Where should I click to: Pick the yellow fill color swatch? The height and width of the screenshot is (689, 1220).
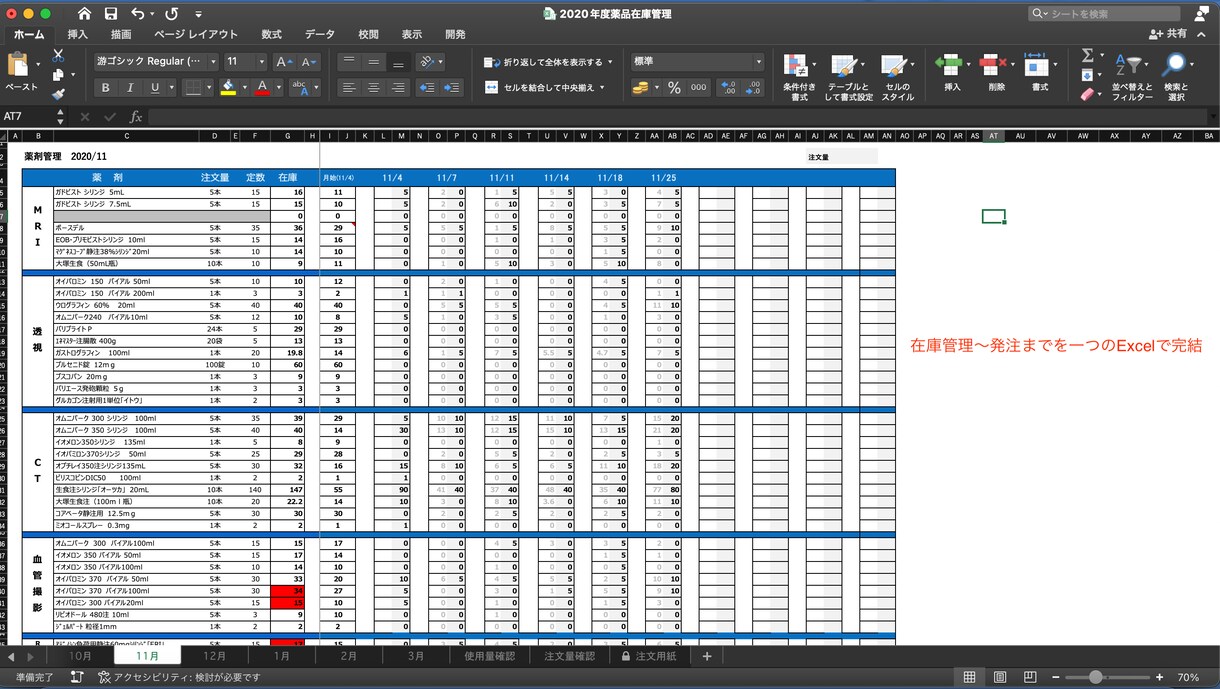tap(227, 88)
